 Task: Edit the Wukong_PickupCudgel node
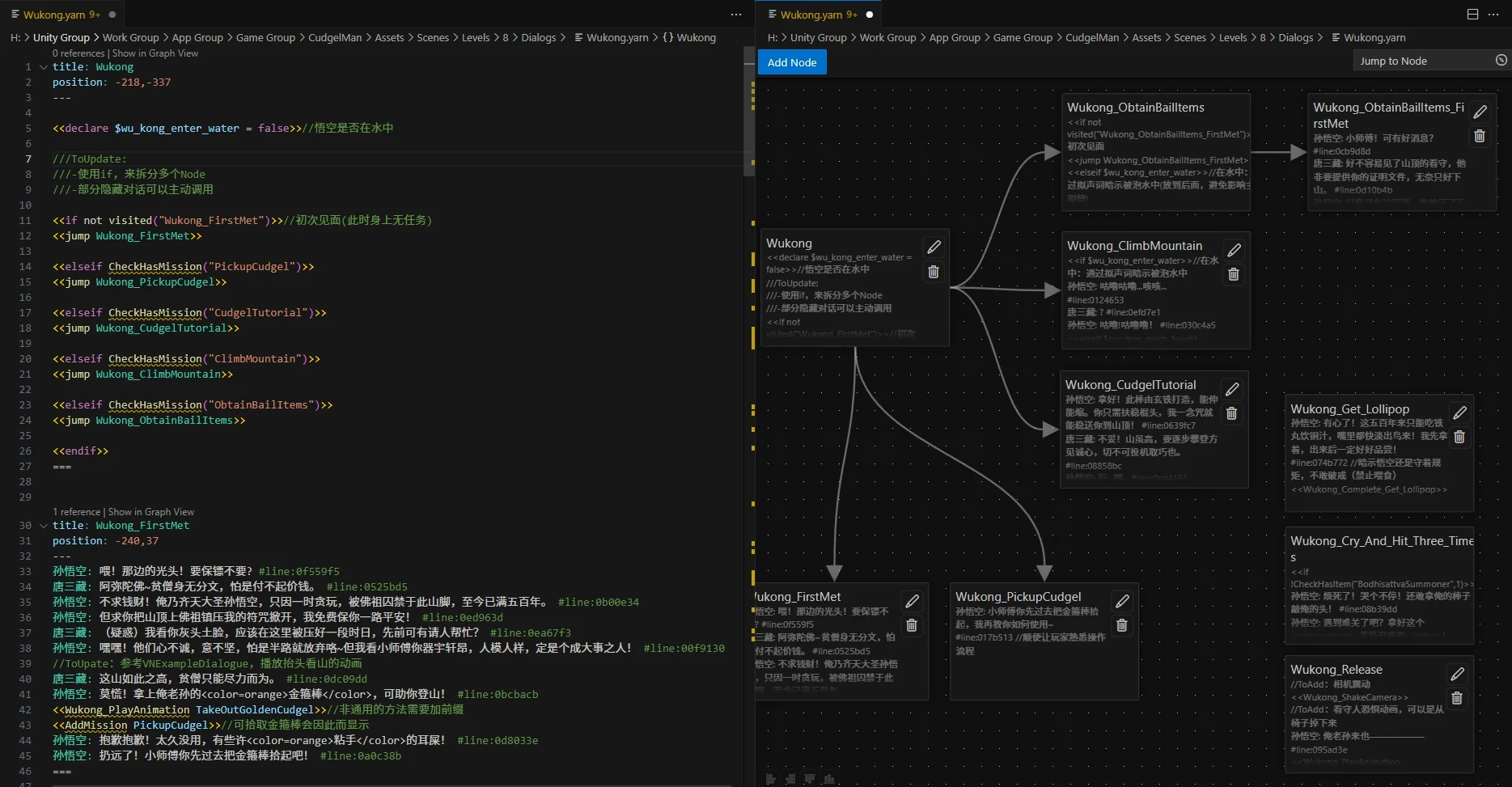[1122, 601]
